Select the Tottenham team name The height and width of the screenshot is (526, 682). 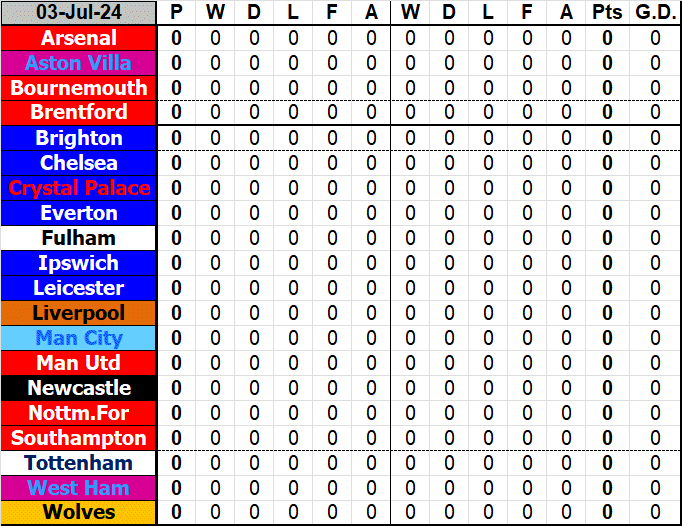[79, 463]
